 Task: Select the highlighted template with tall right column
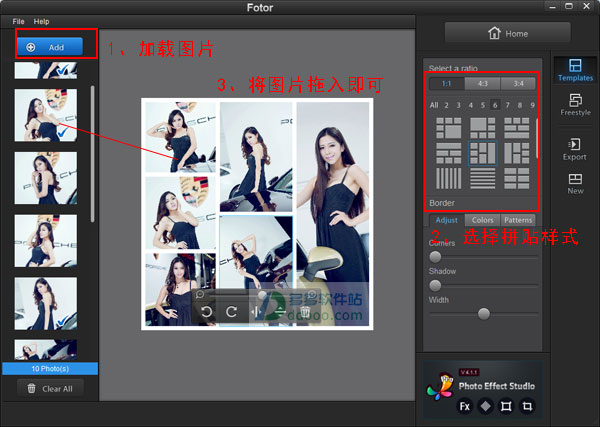[x=482, y=153]
